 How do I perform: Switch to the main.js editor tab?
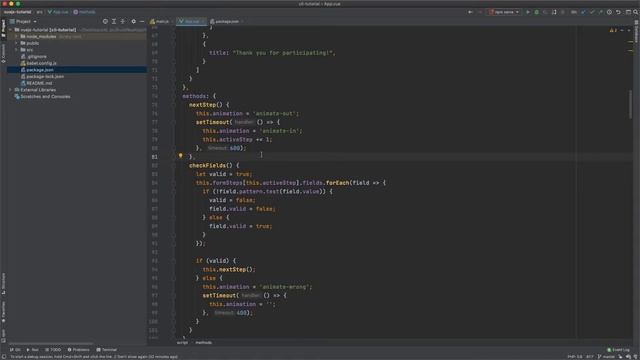[161, 21]
